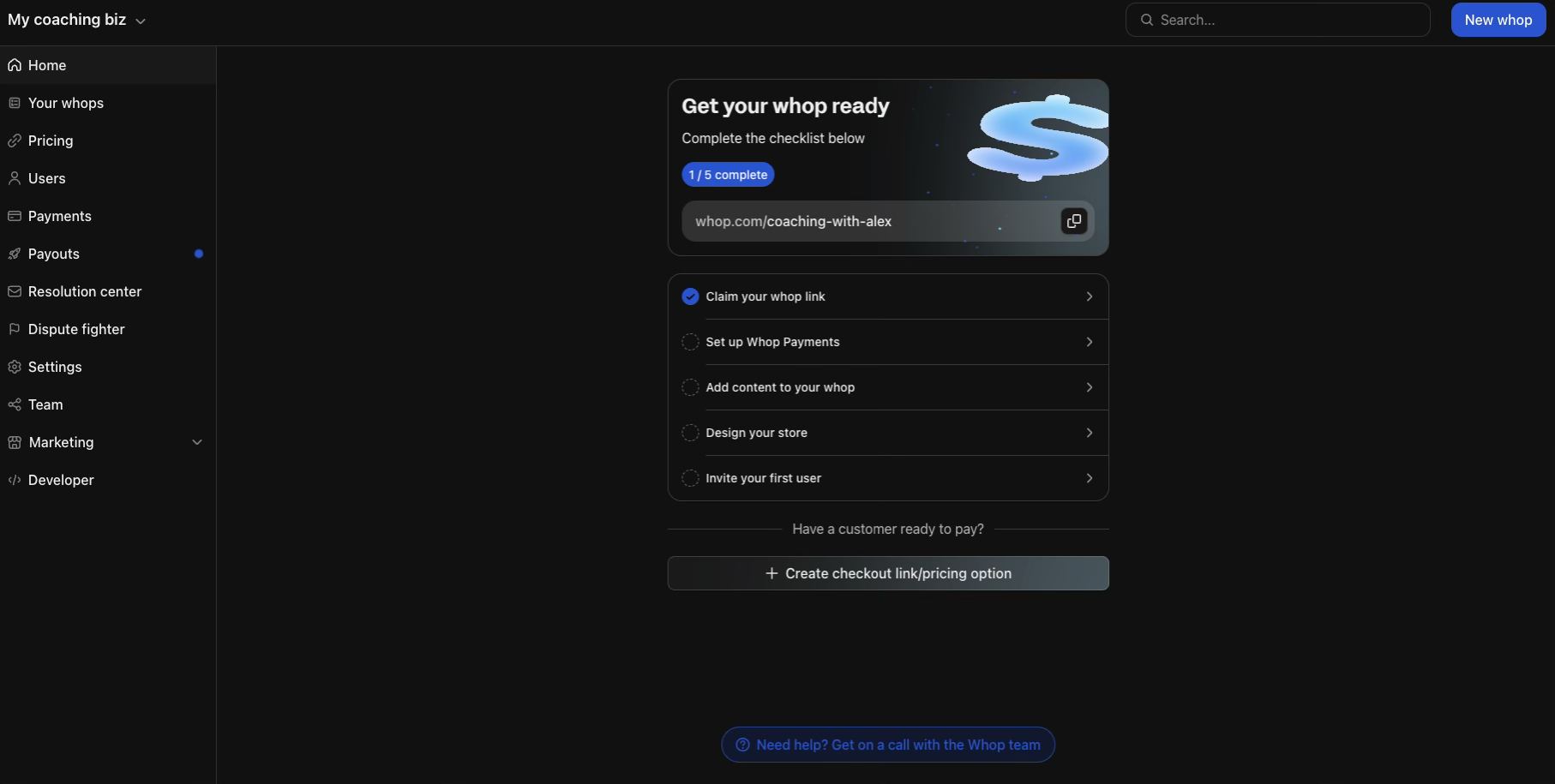Click the Resolution center envelope icon
This screenshot has width=1555, height=784.
[x=15, y=291]
